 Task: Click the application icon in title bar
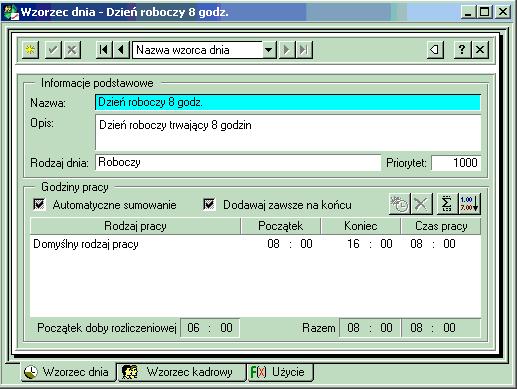click(x=10, y=12)
